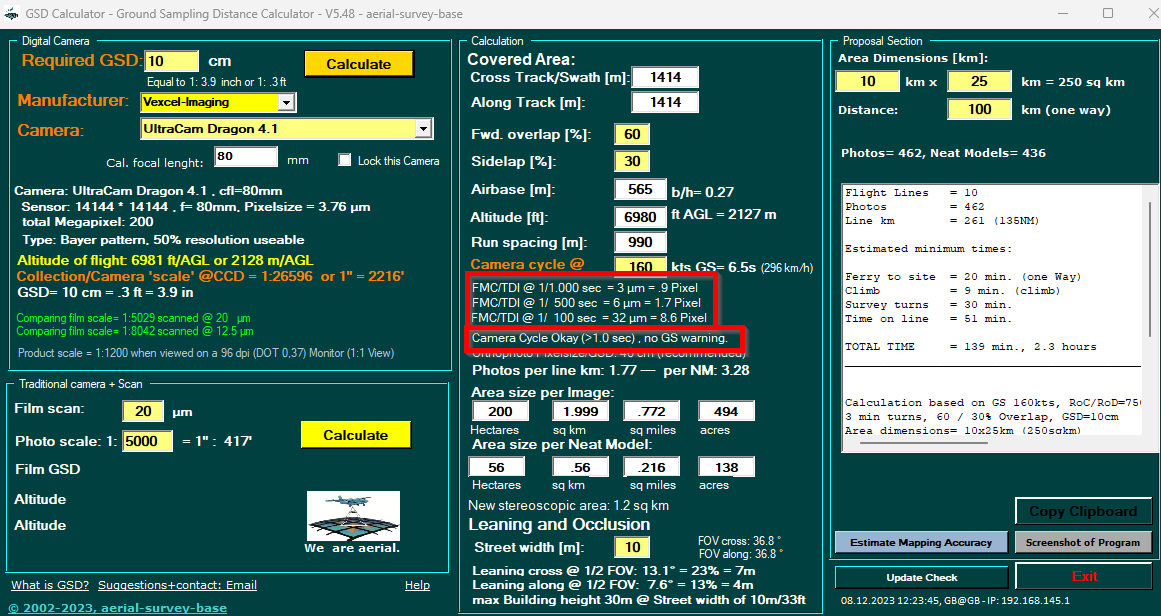Click the Exit button
The width and height of the screenshot is (1161, 616).
click(1083, 576)
